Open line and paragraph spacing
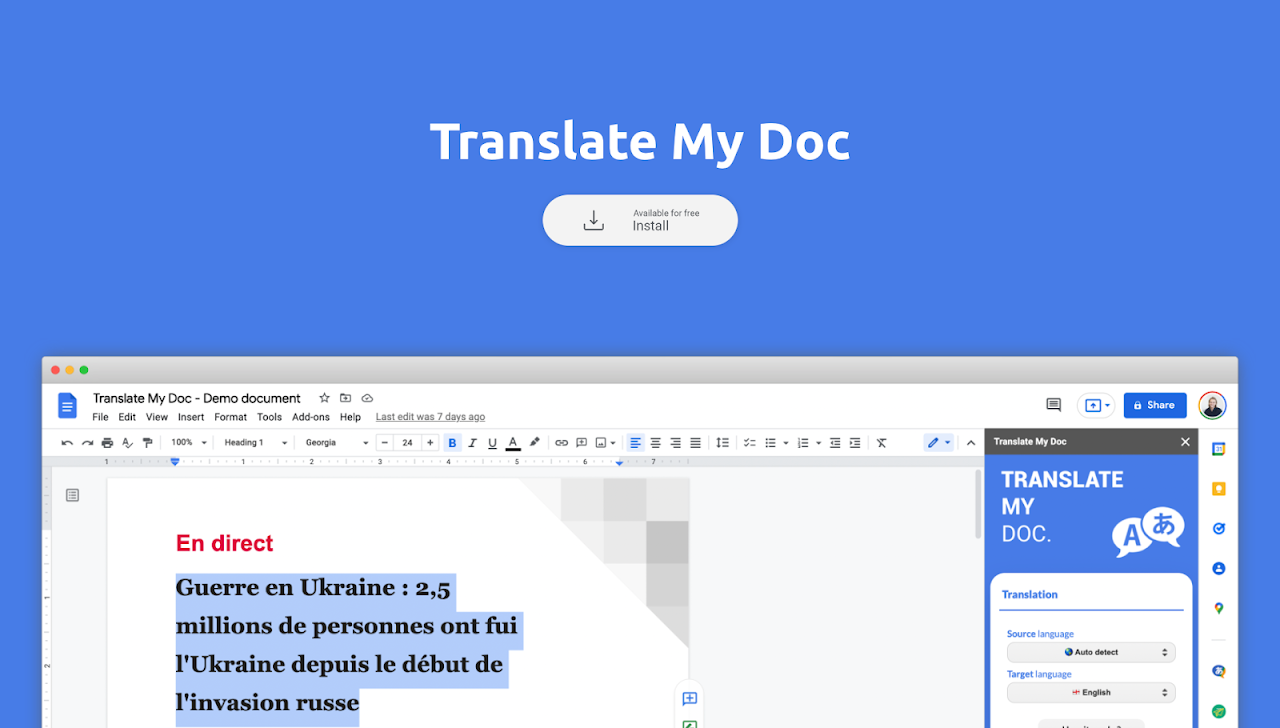Viewport: 1280px width, 728px height. coord(722,443)
